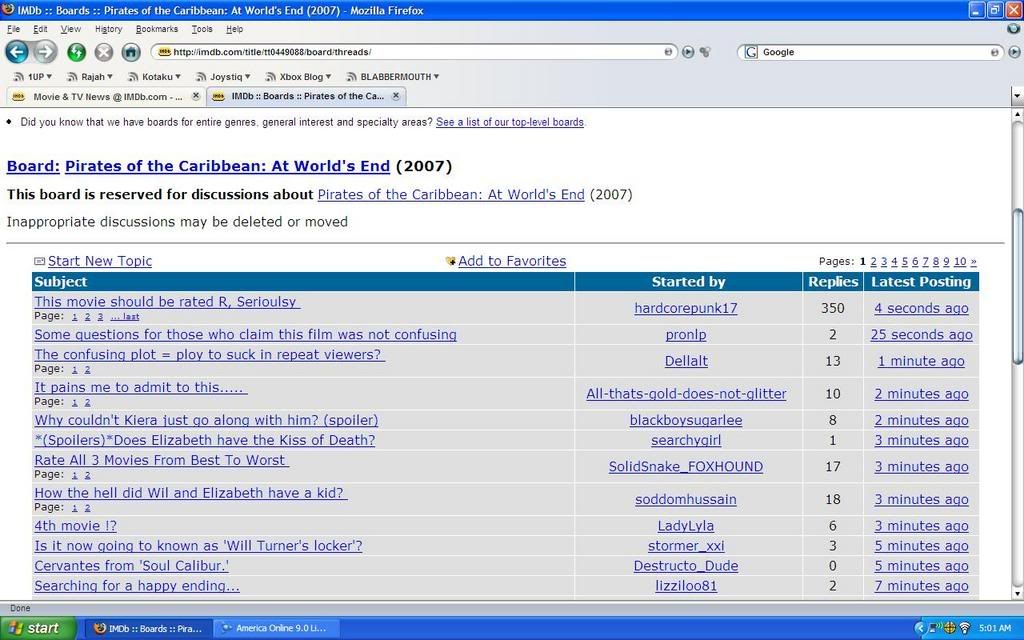The height and width of the screenshot is (640, 1024).
Task: Click the browser Forward arrow button
Action: (44, 52)
